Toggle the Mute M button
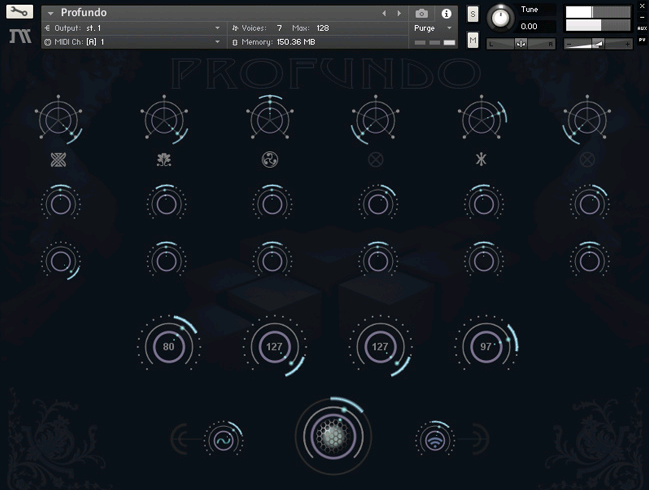The image size is (649, 490). [473, 40]
